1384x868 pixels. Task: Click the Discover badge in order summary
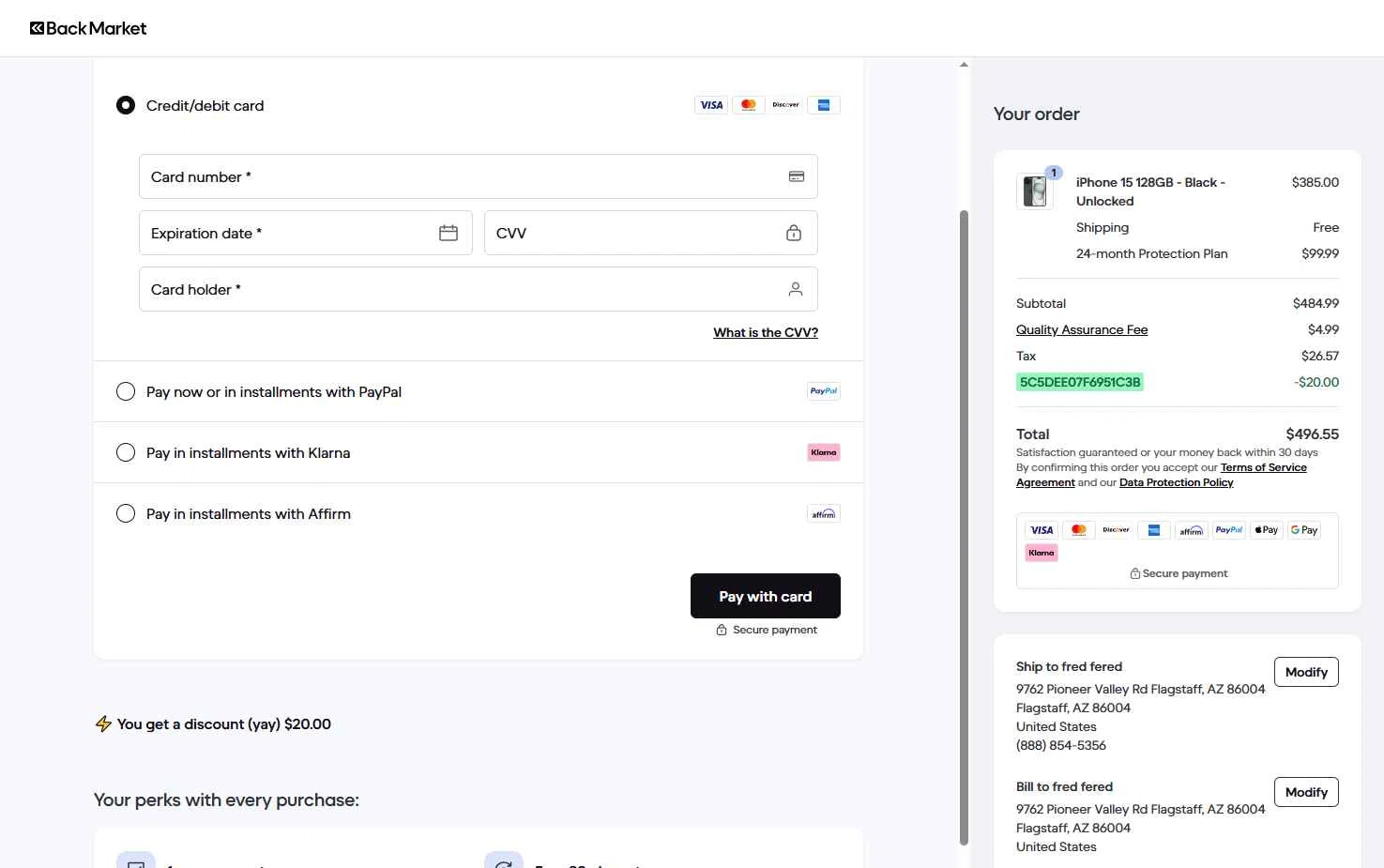click(x=1117, y=530)
